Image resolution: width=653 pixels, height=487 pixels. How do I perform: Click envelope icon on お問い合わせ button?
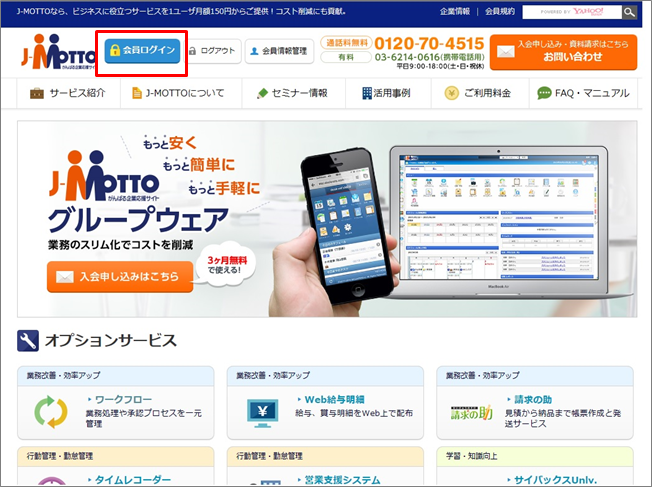[506, 52]
